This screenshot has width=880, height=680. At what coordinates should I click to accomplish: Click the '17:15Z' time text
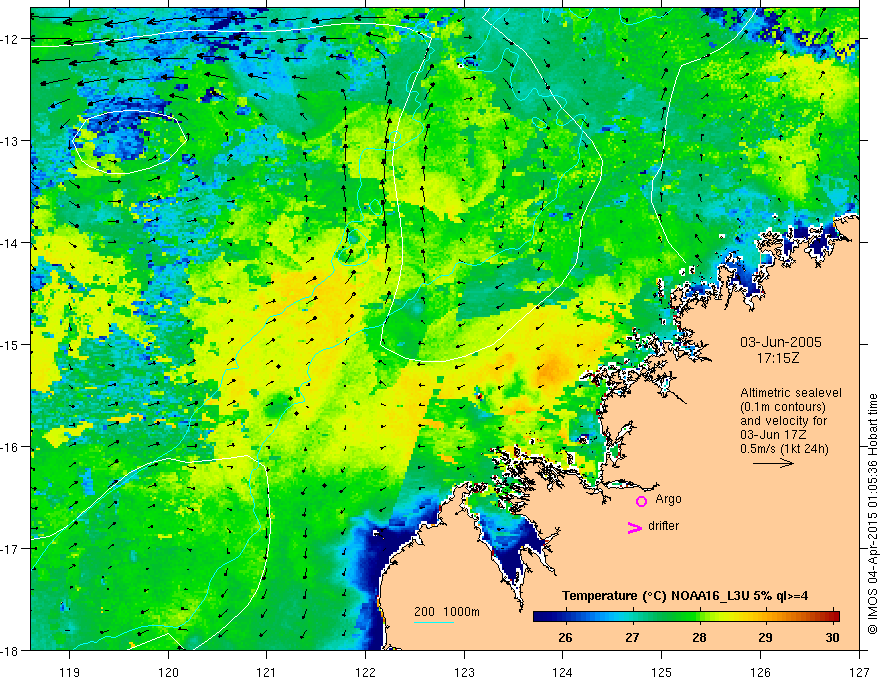[777, 358]
